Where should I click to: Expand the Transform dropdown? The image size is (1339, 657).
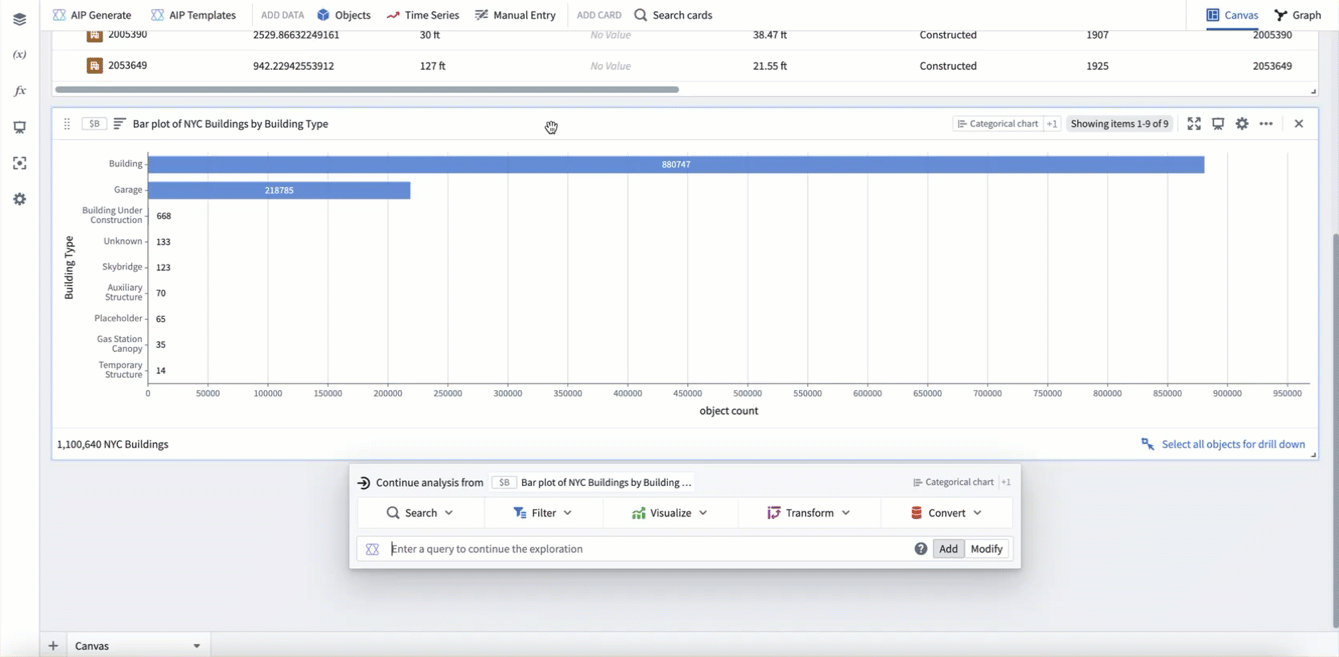click(808, 513)
